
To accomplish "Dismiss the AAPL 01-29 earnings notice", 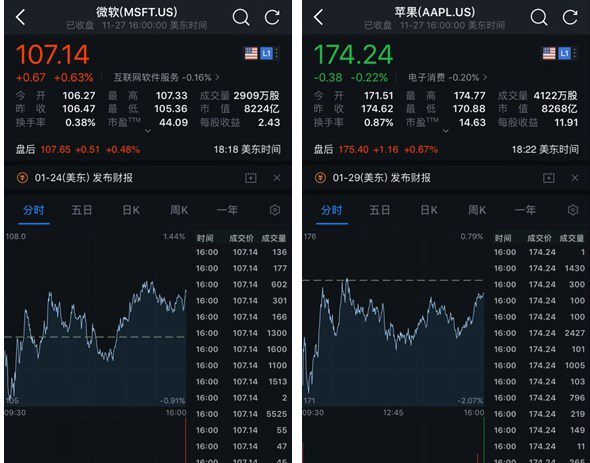I will (x=575, y=178).
